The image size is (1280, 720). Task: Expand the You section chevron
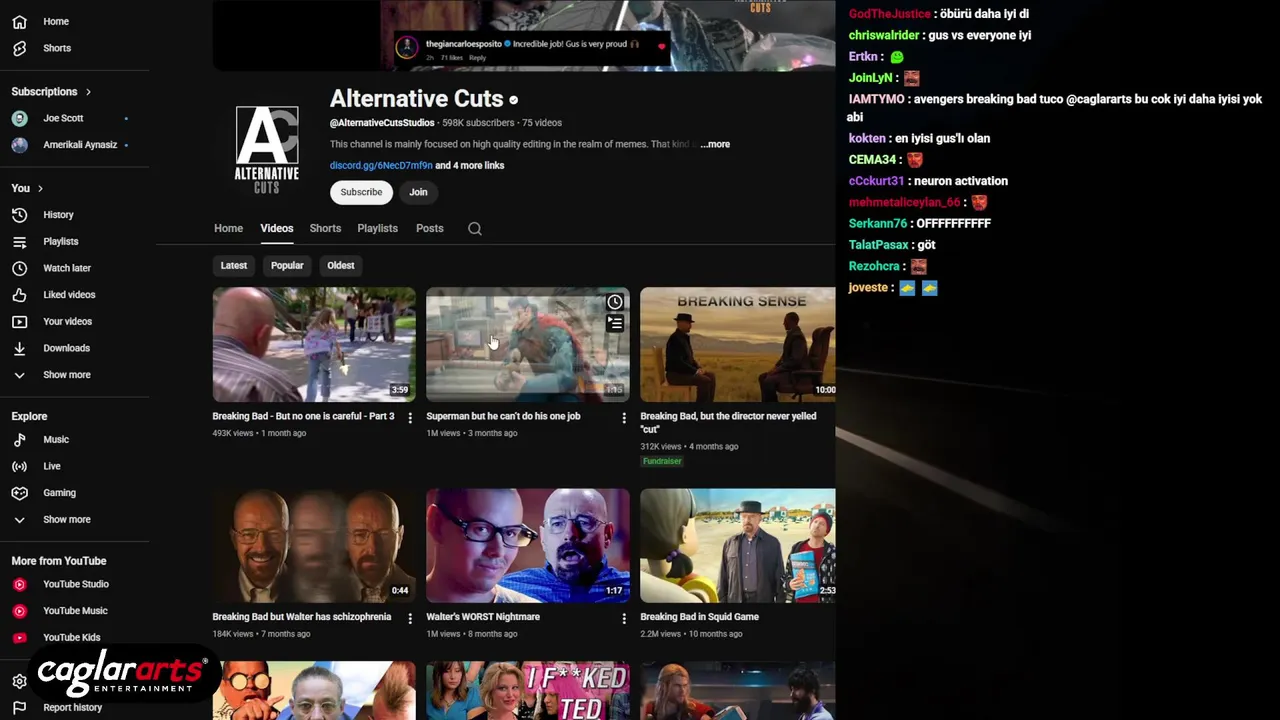tap(40, 188)
